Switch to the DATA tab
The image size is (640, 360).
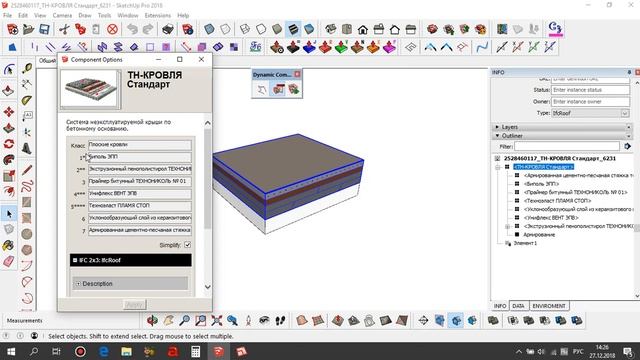(x=518, y=306)
